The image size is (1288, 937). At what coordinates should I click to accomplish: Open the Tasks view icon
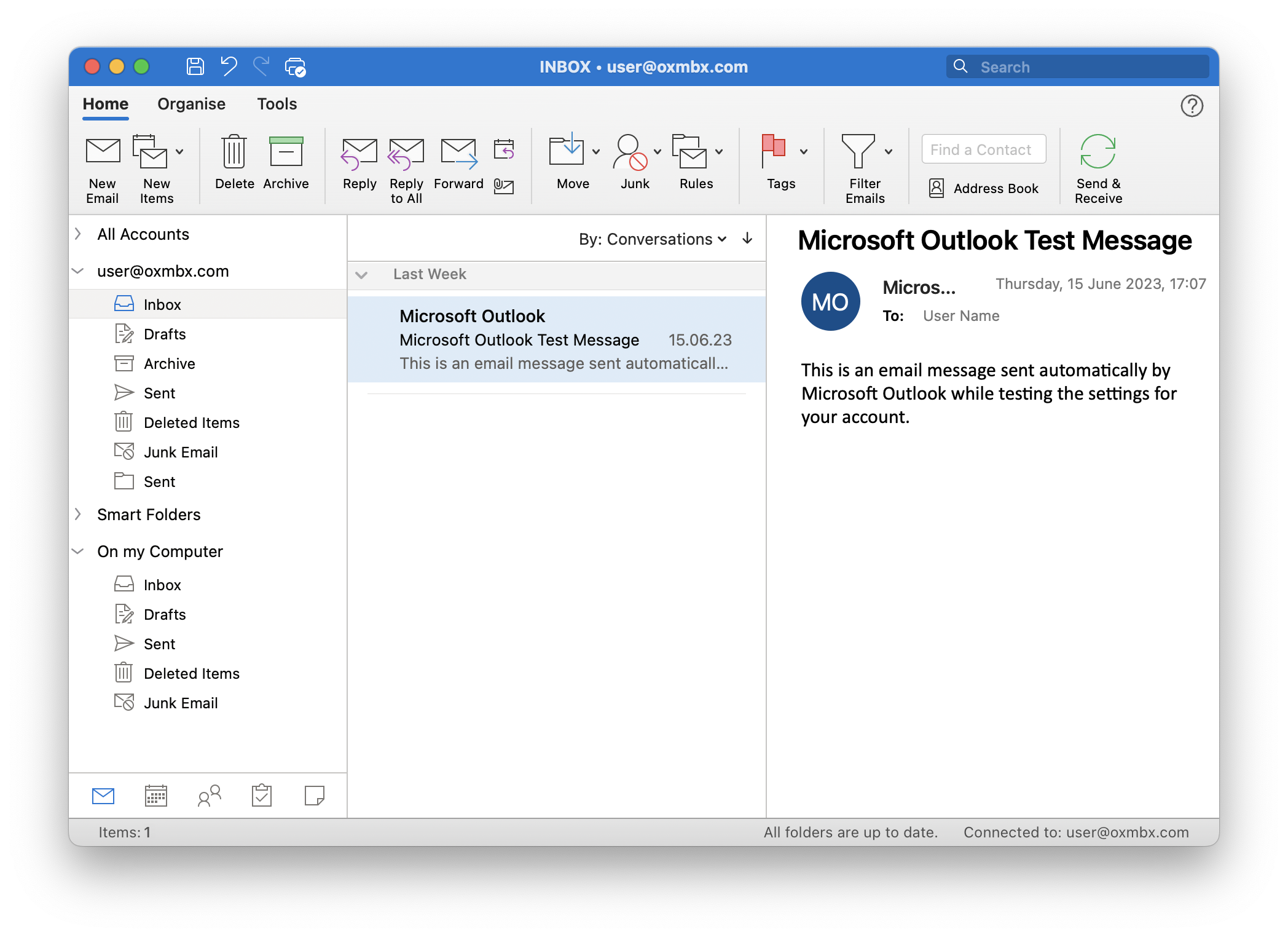tap(262, 796)
